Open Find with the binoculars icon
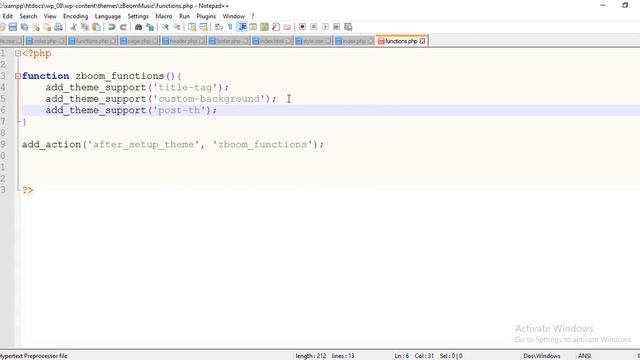The width and height of the screenshot is (640, 360). coord(138,27)
